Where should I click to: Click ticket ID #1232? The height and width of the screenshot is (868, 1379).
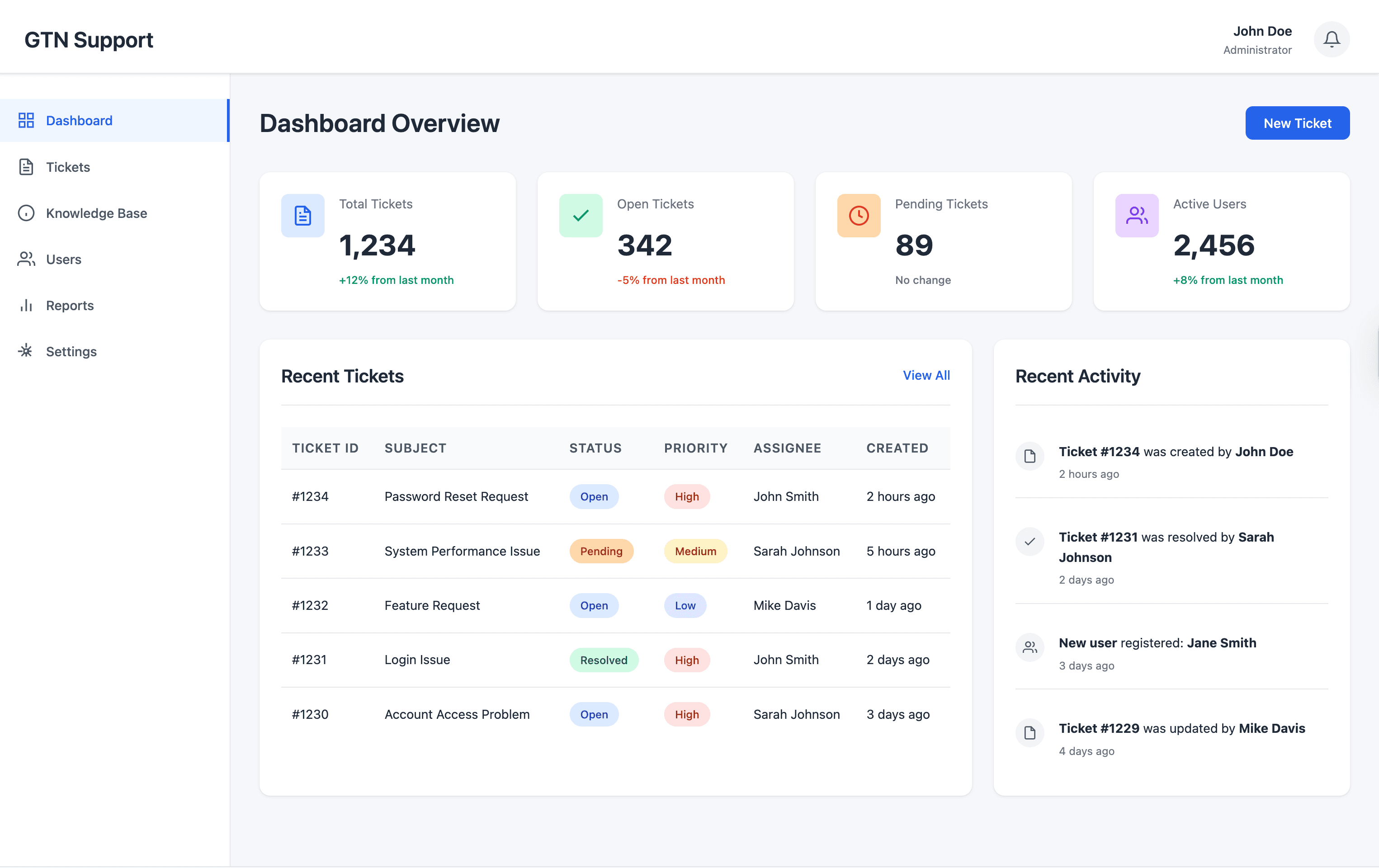(310, 605)
